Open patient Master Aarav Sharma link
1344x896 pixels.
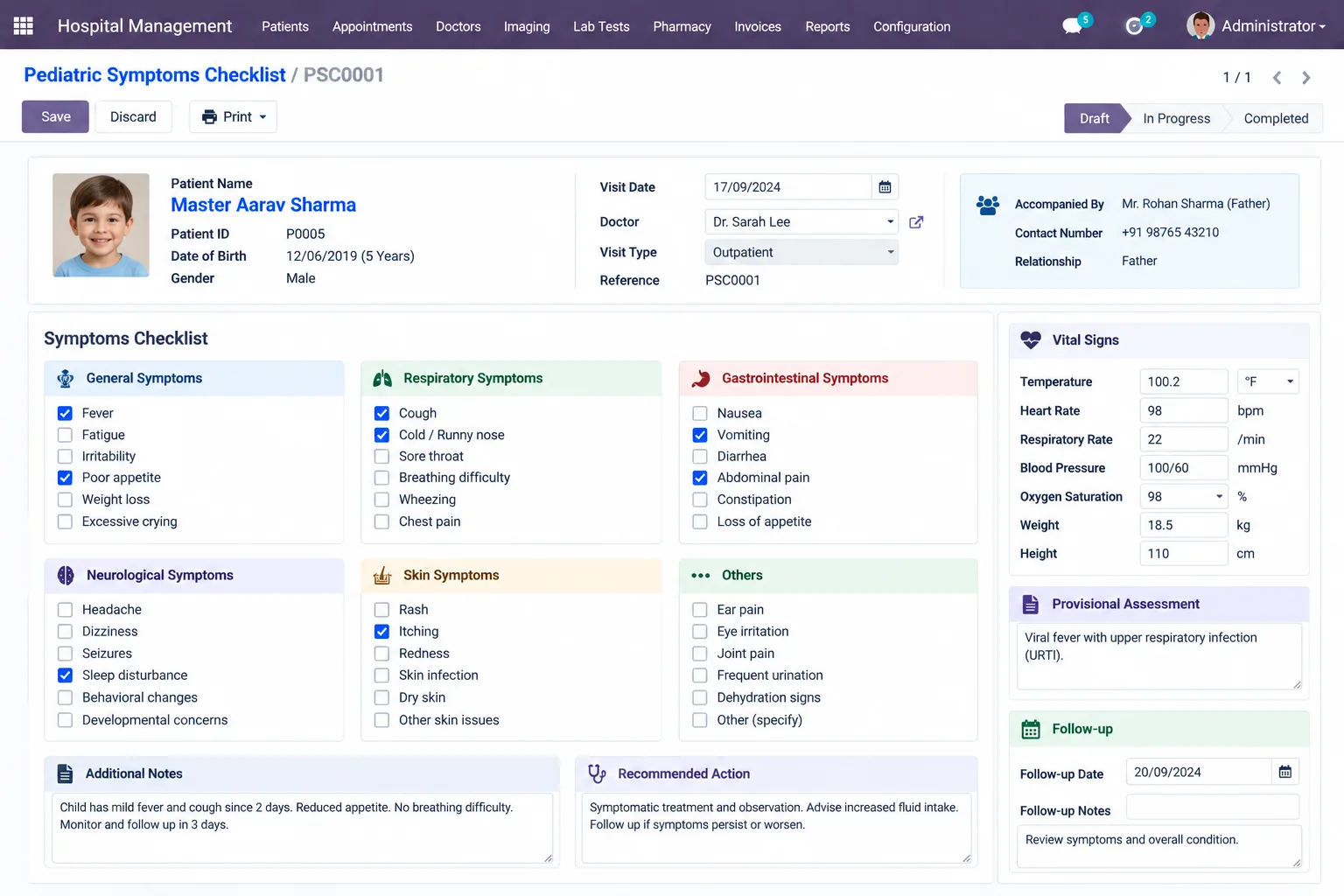[263, 205]
